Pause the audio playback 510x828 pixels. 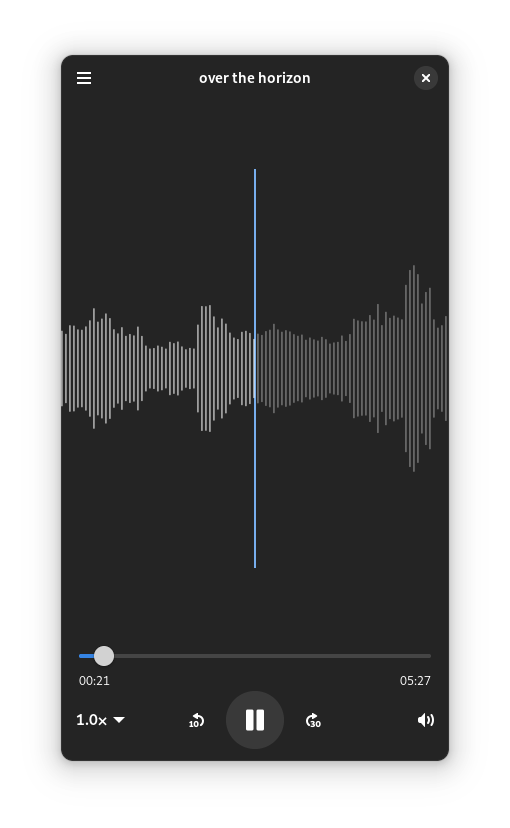255,720
